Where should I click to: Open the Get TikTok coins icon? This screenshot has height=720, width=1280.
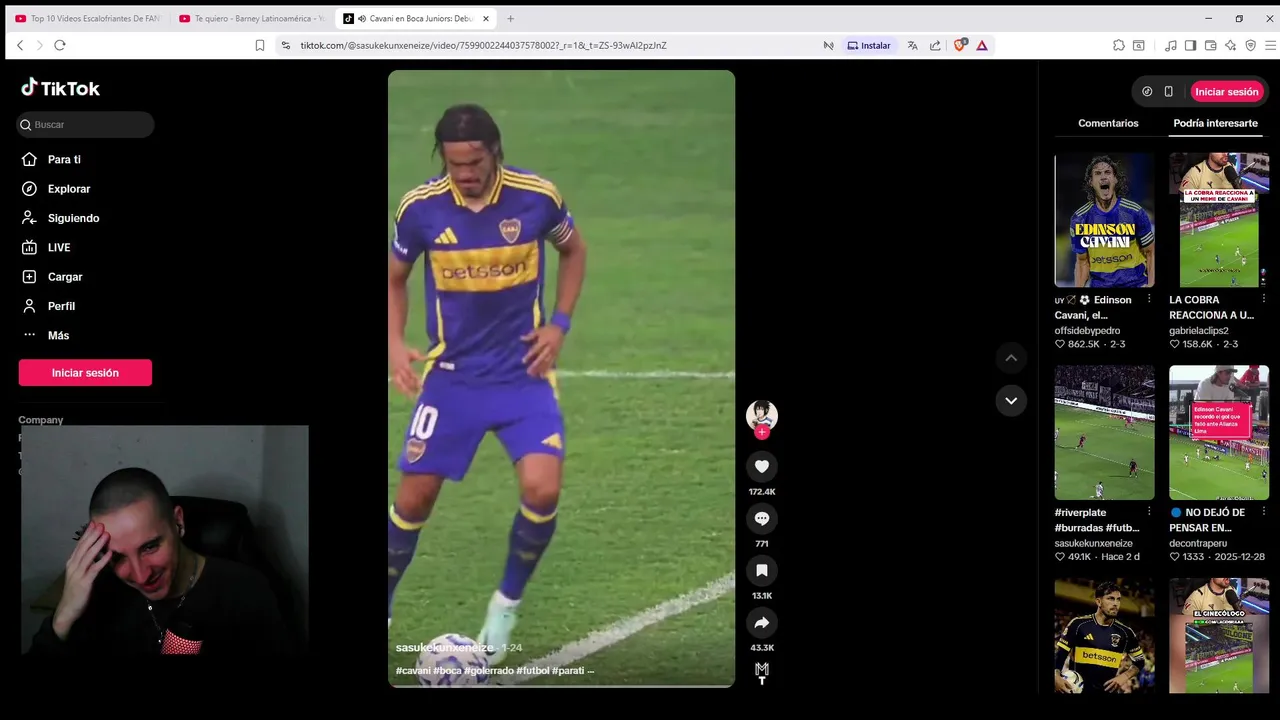pos(1147,91)
